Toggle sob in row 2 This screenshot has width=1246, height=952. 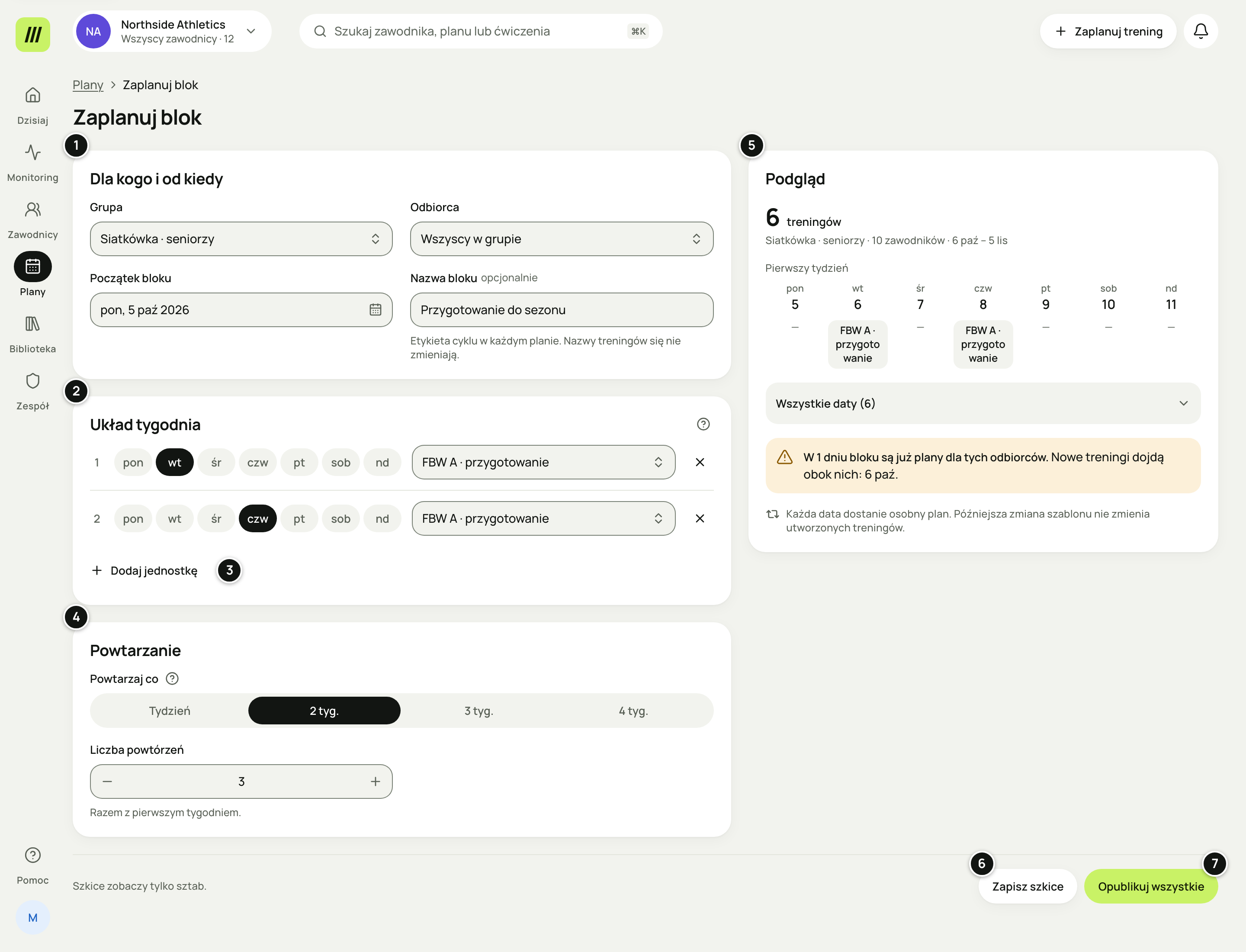tap(340, 518)
